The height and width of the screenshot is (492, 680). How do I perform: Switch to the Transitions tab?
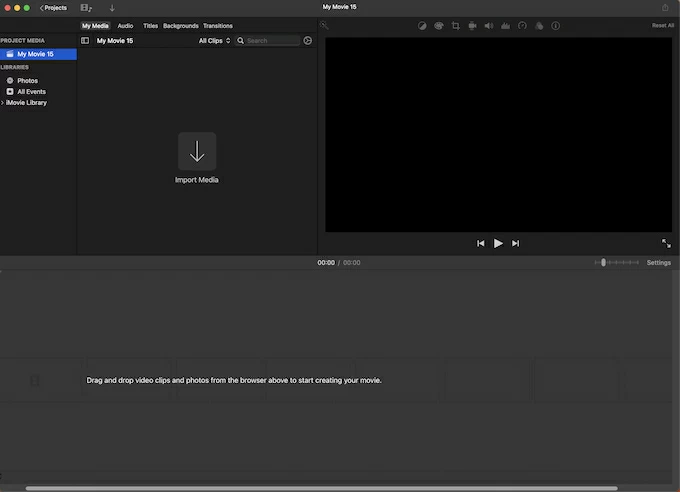pos(218,26)
